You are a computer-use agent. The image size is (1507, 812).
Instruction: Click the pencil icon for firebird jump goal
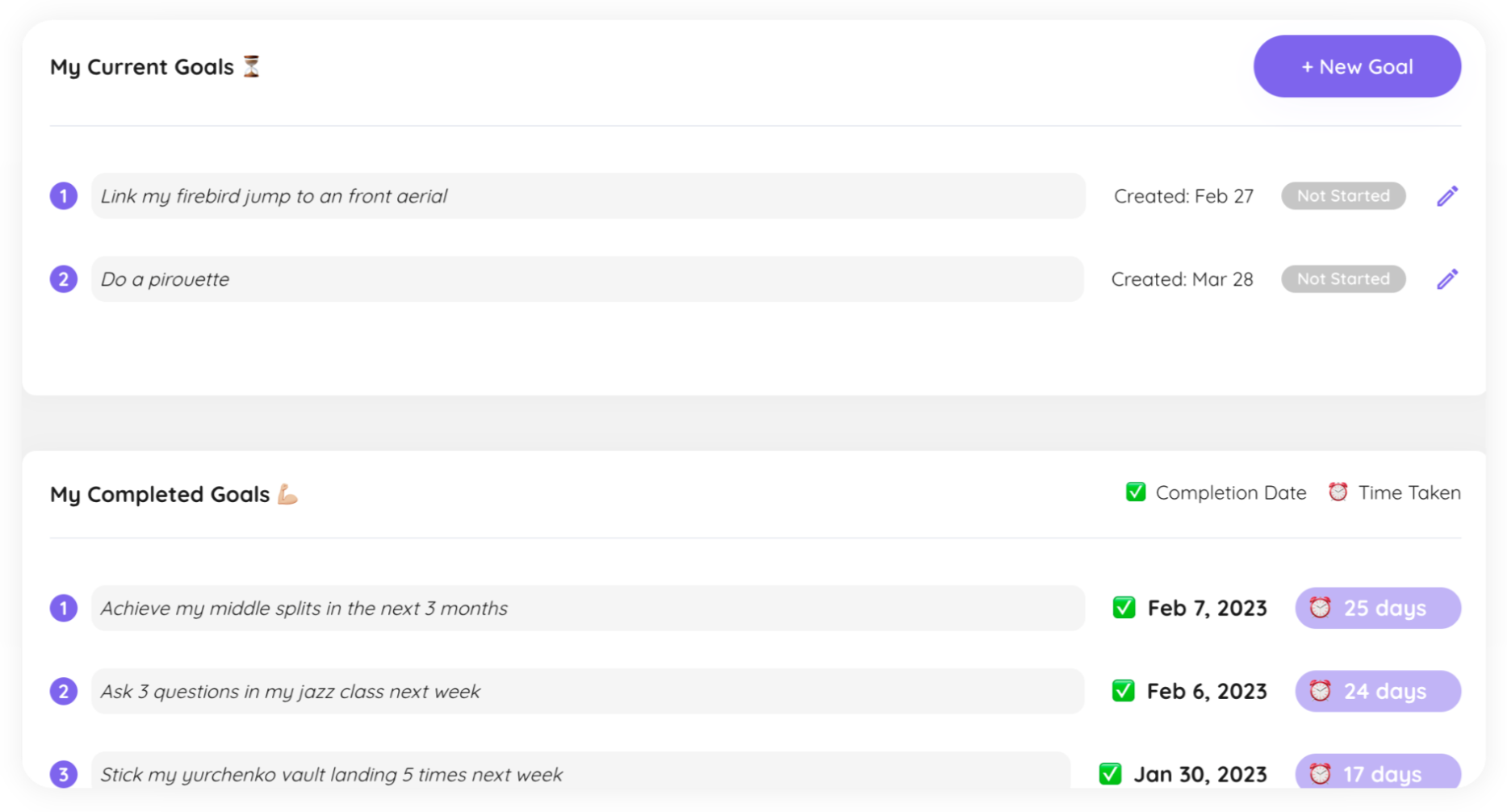pyautogui.click(x=1447, y=196)
